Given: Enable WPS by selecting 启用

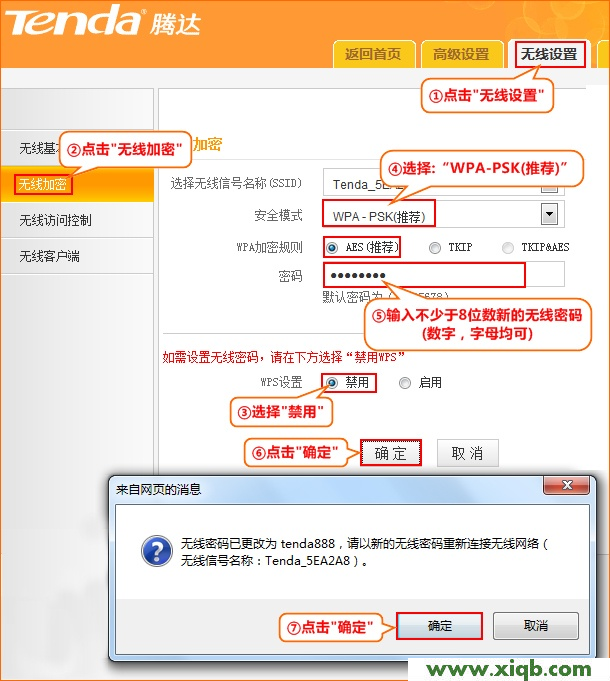Looking at the screenshot, I should (404, 382).
